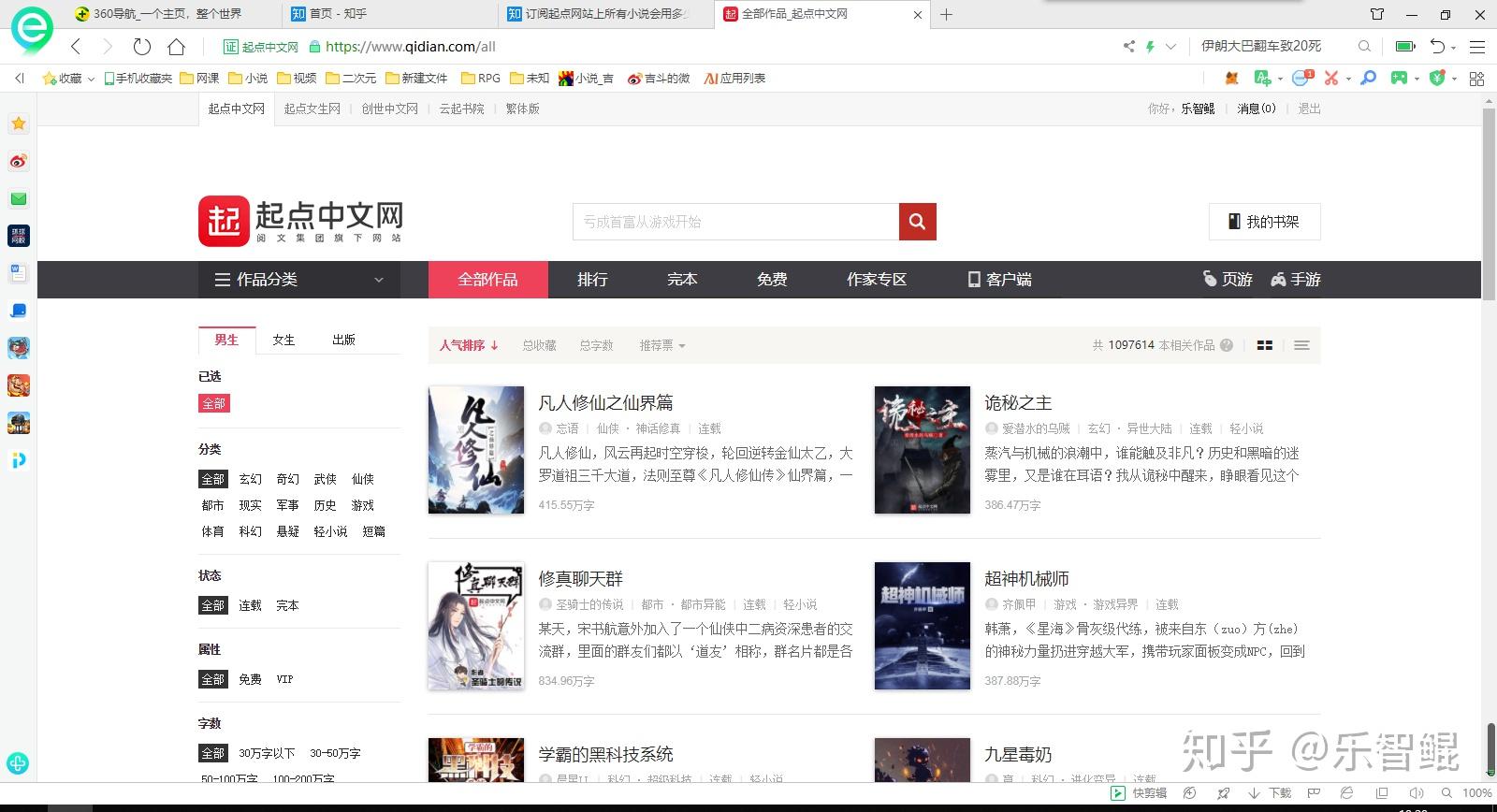
Task: Click the page vertical scrollbar thumb
Action: 1489,204
